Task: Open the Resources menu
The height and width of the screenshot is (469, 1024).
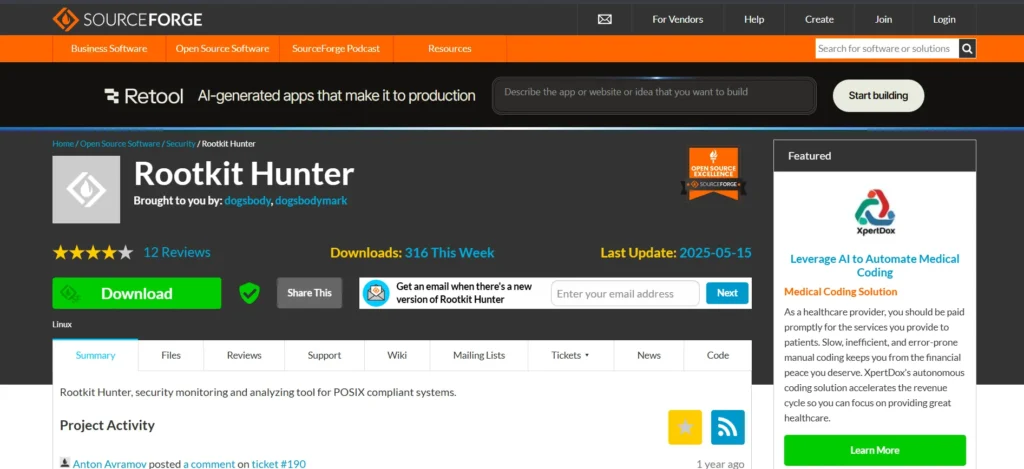Action: point(449,48)
